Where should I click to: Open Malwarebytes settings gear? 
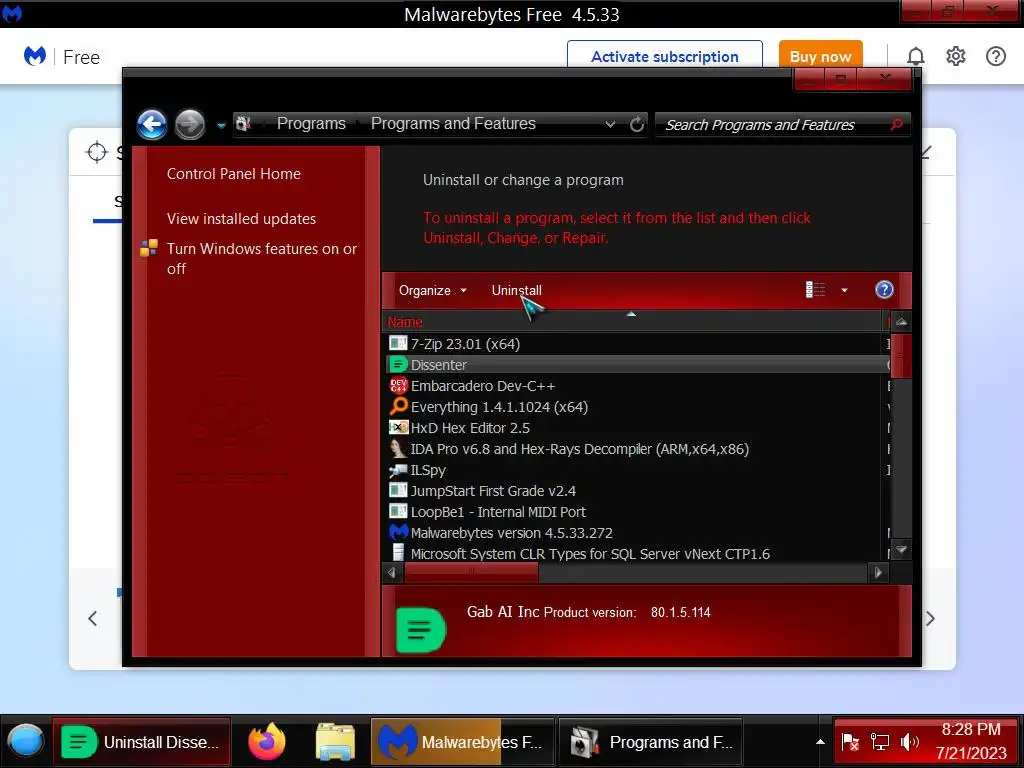tap(955, 56)
